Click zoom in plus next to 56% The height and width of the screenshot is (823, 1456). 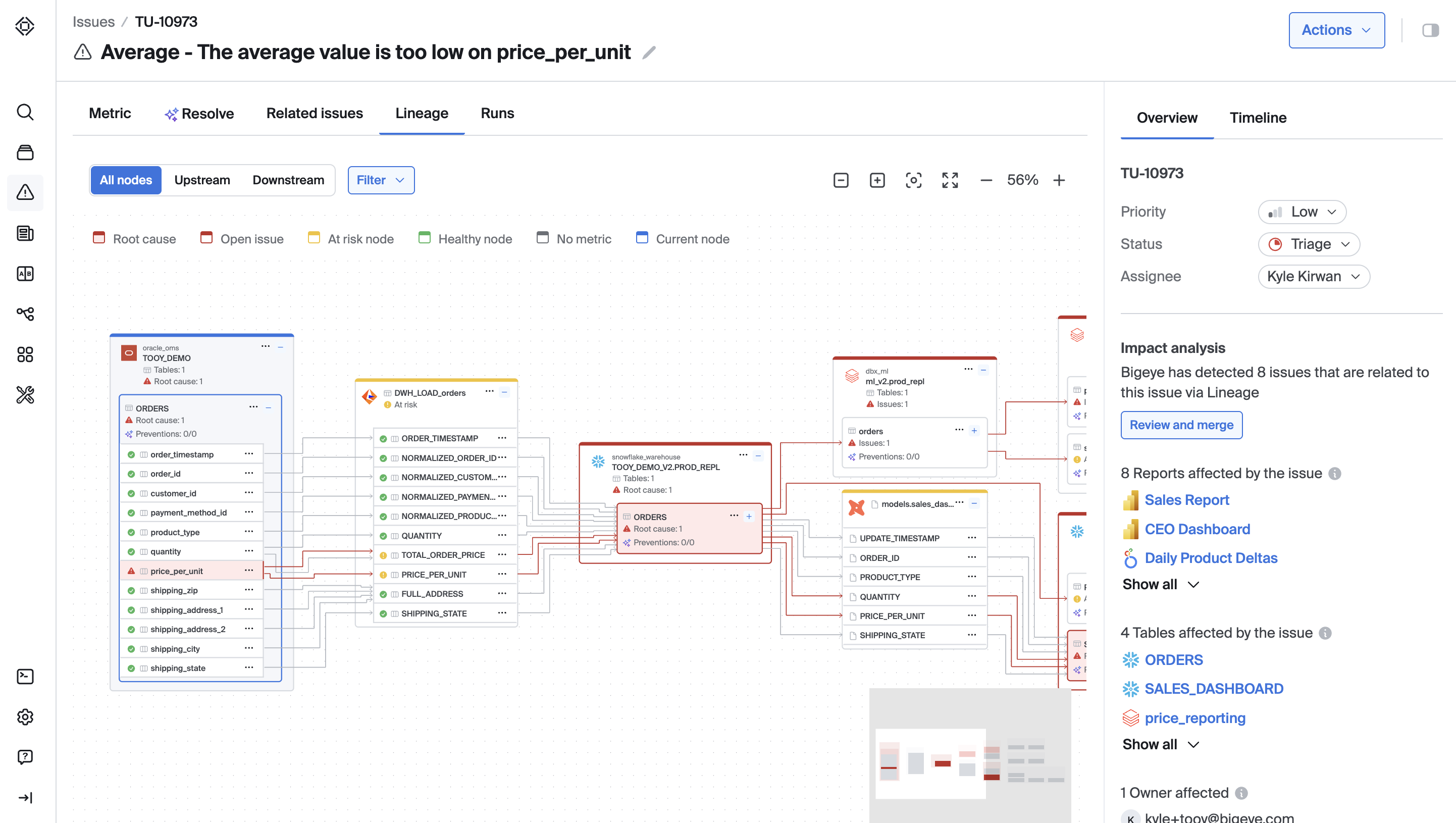[1059, 180]
